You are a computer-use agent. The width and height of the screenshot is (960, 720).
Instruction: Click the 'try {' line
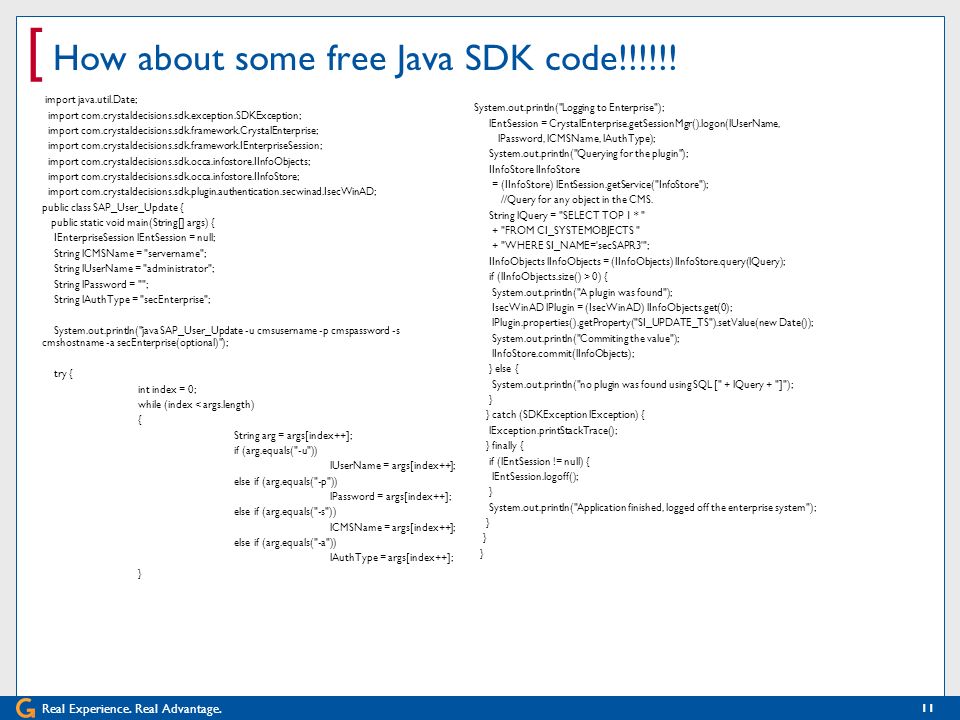(63, 373)
